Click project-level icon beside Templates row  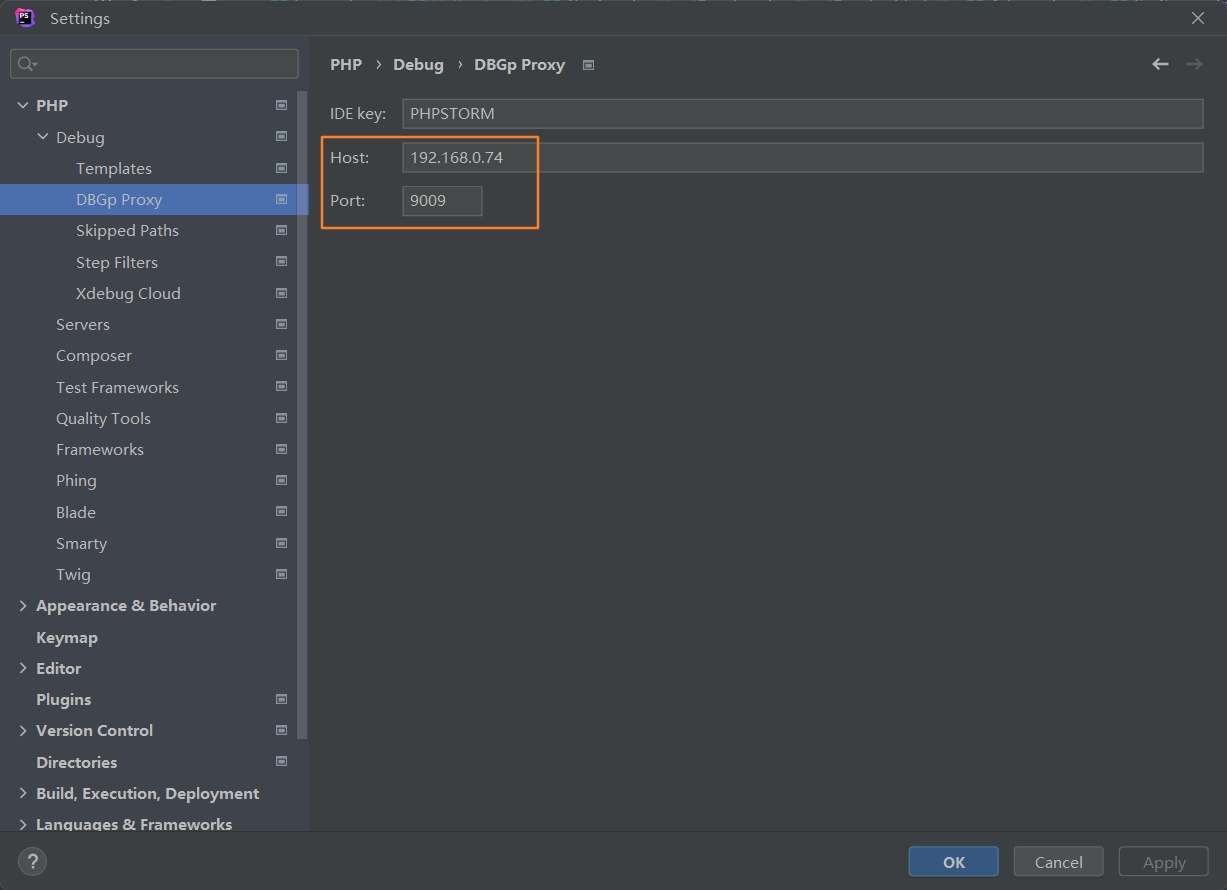coord(281,168)
